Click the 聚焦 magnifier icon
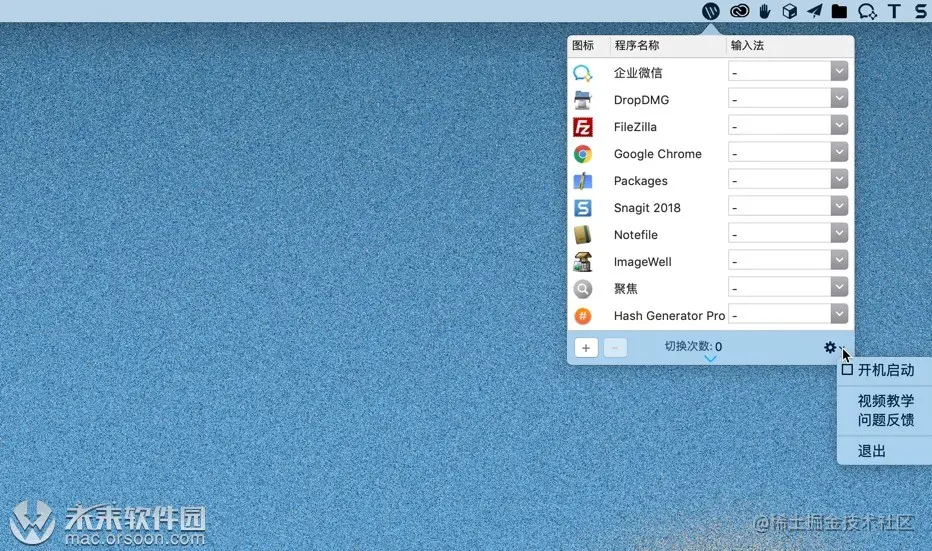932x551 pixels. (582, 289)
